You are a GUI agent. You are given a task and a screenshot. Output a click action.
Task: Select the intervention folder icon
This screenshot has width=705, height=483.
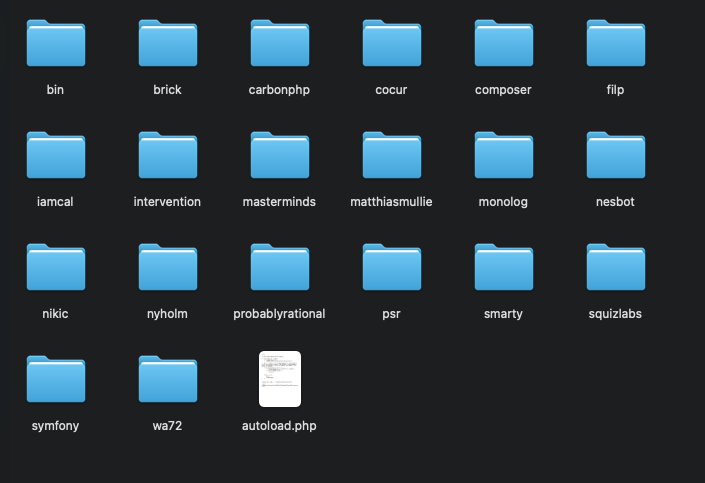point(168,155)
